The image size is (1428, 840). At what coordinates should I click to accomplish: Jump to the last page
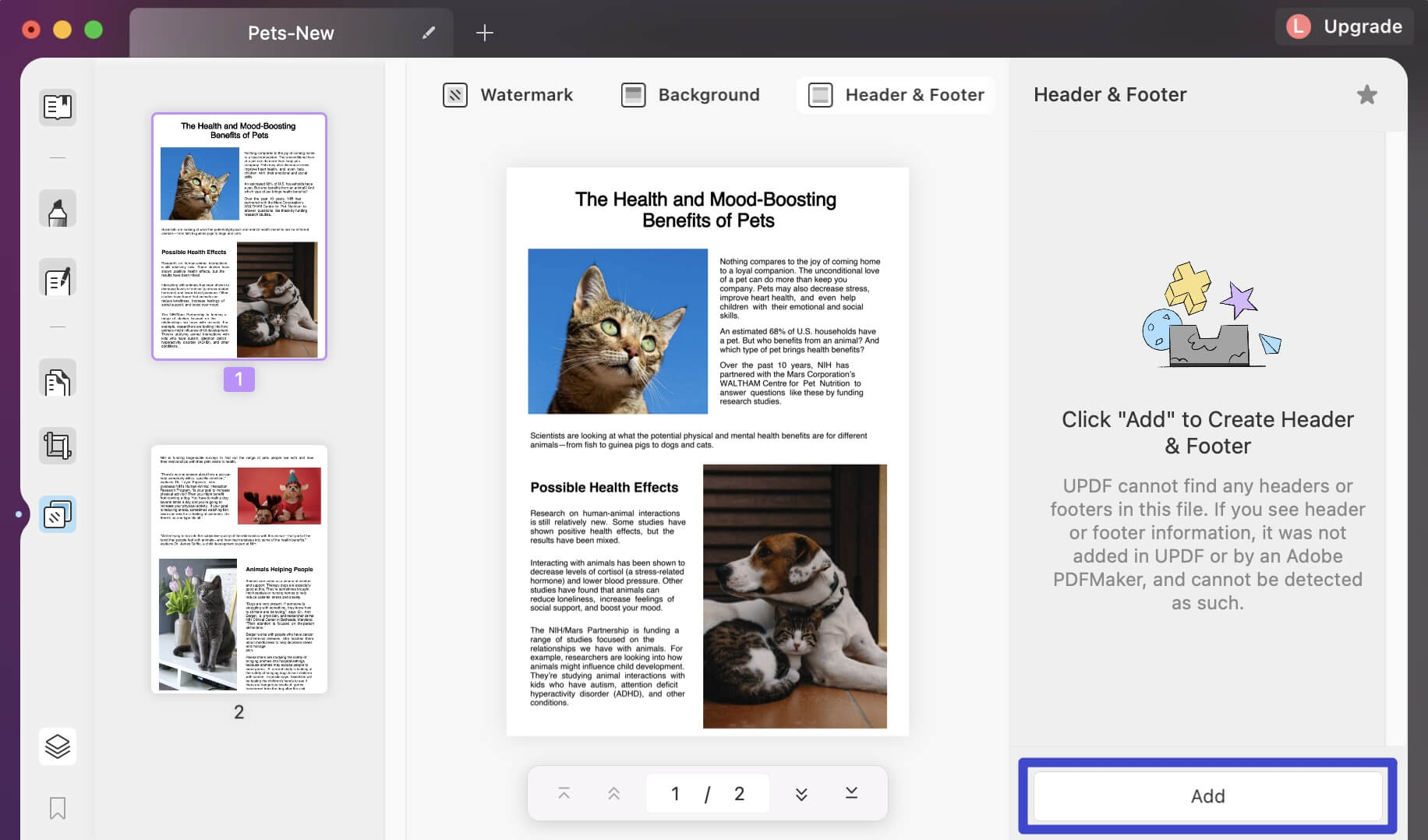pos(851,792)
